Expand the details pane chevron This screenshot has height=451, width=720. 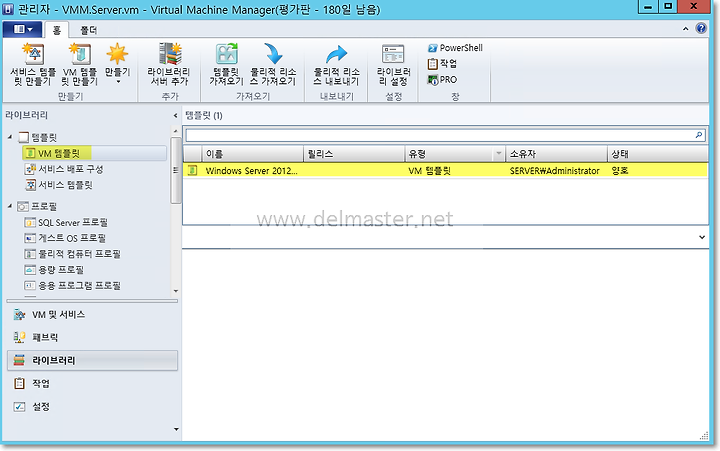point(702,237)
